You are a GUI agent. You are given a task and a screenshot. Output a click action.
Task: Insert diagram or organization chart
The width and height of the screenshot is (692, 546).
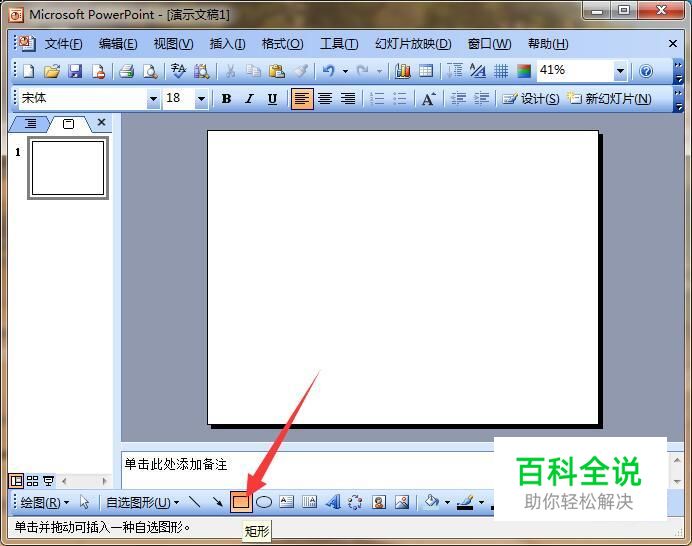tap(355, 502)
